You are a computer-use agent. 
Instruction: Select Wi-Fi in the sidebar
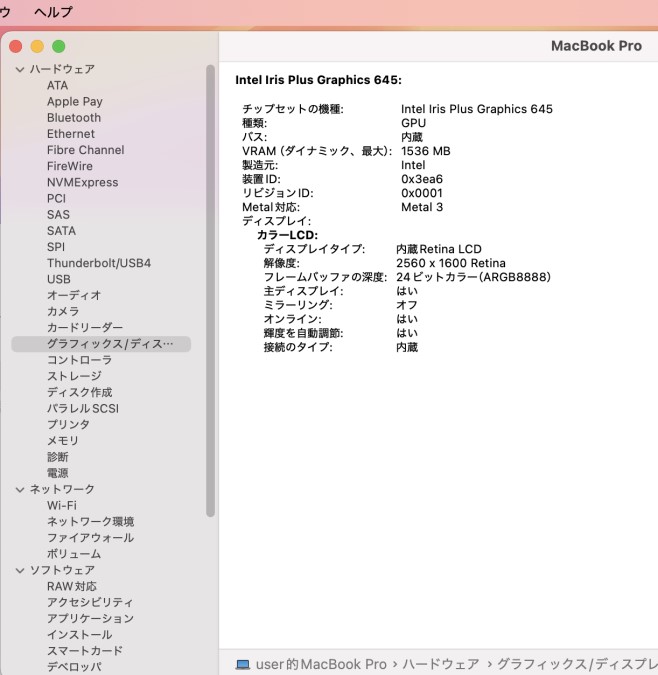click(62, 505)
